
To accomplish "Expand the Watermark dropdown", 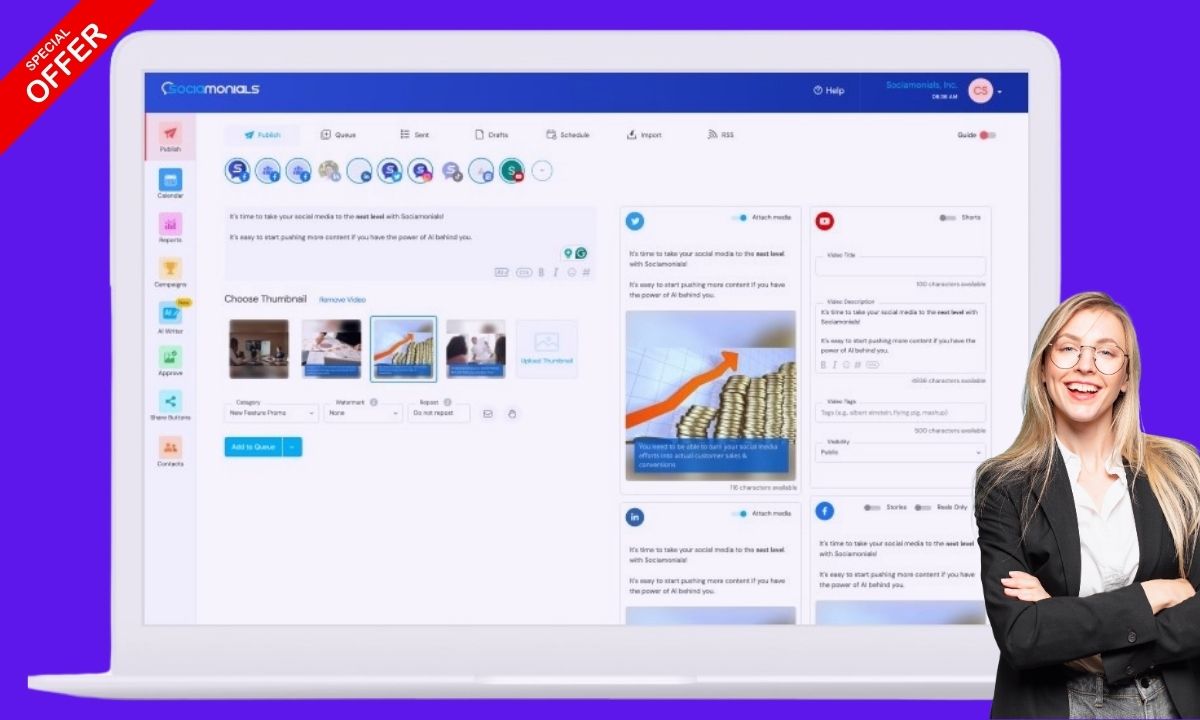I will (x=362, y=412).
